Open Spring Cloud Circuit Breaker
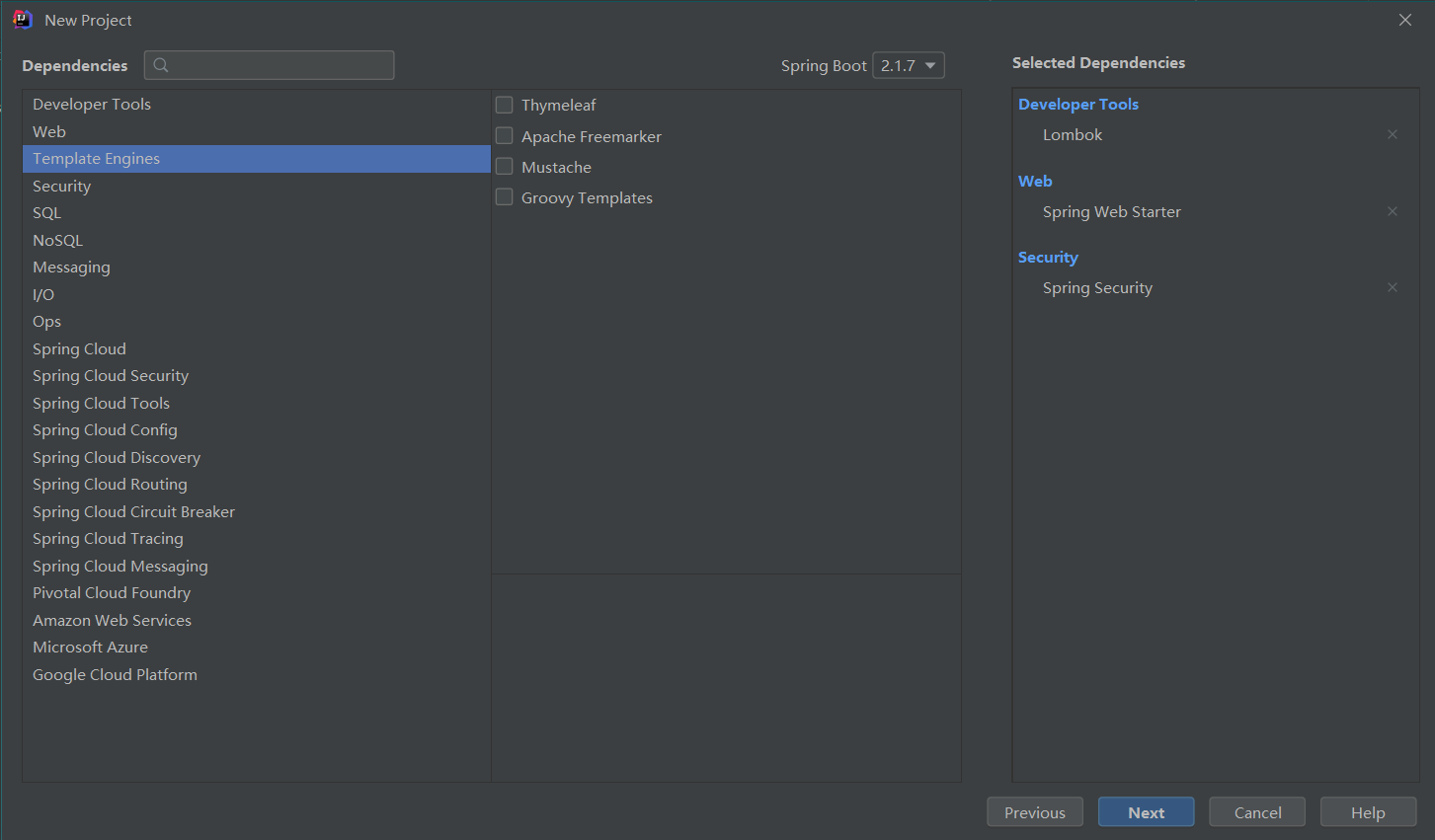Screen dimensions: 1435x840 pos(257,511)
